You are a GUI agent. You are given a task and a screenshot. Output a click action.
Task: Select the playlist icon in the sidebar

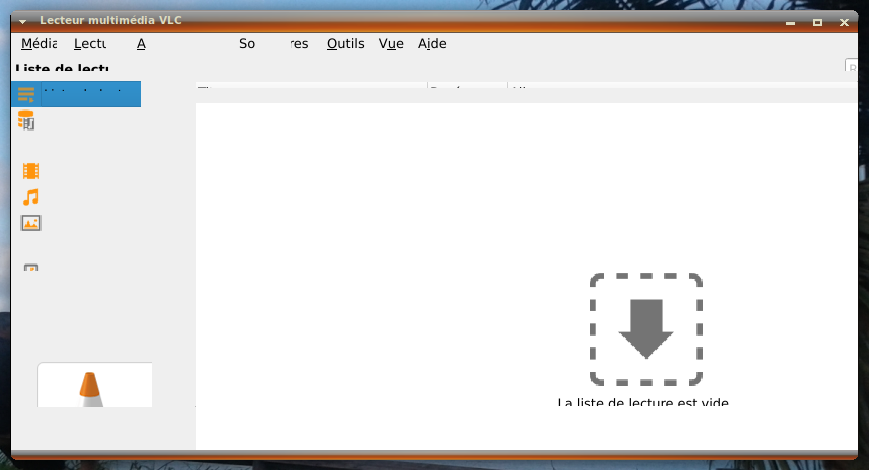(x=26, y=94)
